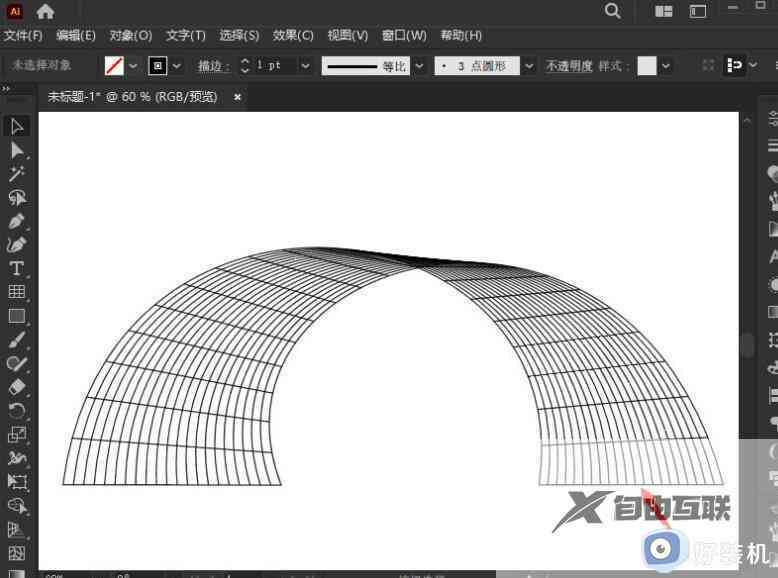Select the Magic Wand tool
Screen dimensions: 778x578
click(17, 174)
